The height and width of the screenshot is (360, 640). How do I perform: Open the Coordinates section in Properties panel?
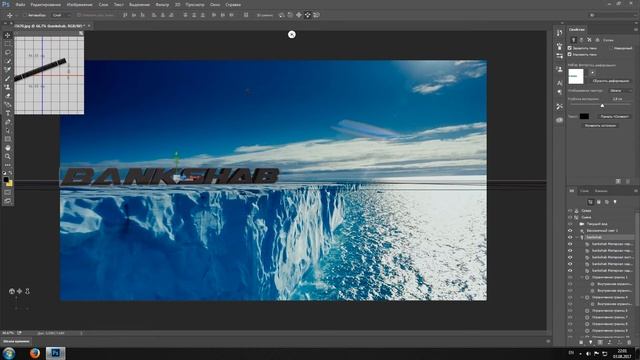598,40
